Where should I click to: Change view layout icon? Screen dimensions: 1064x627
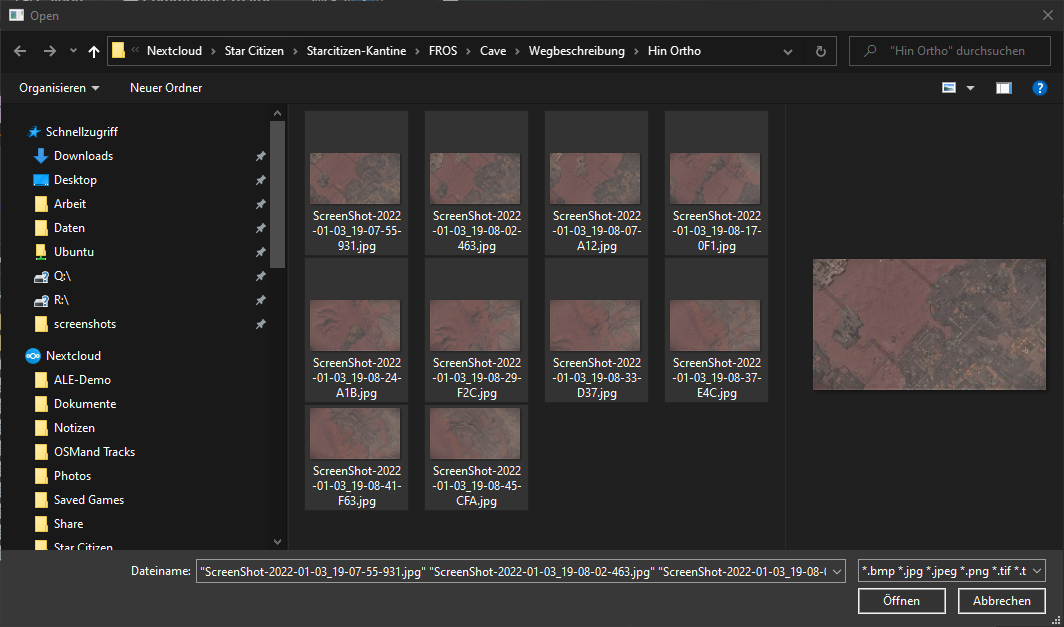pyautogui.click(x=949, y=88)
